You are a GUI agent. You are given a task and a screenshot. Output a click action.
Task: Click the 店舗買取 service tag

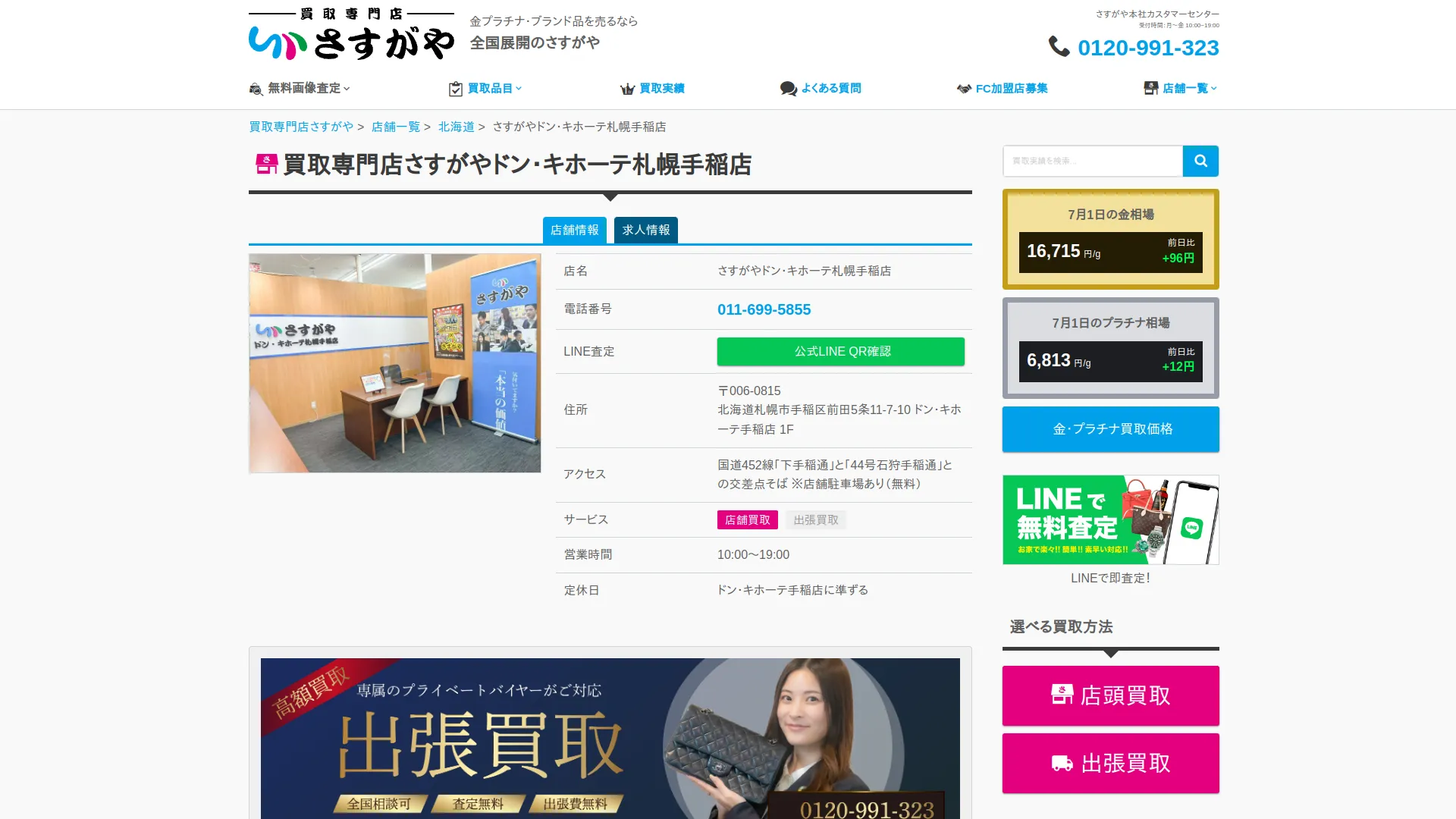tap(747, 519)
